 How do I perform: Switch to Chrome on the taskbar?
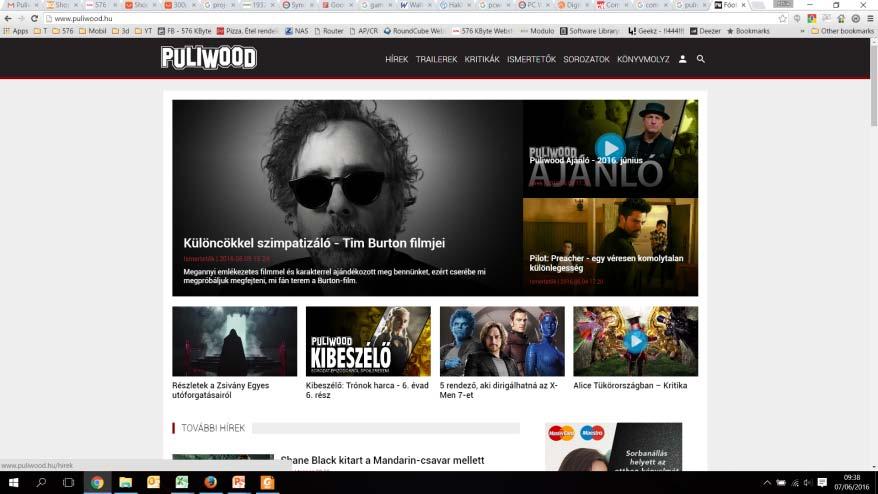point(97,482)
